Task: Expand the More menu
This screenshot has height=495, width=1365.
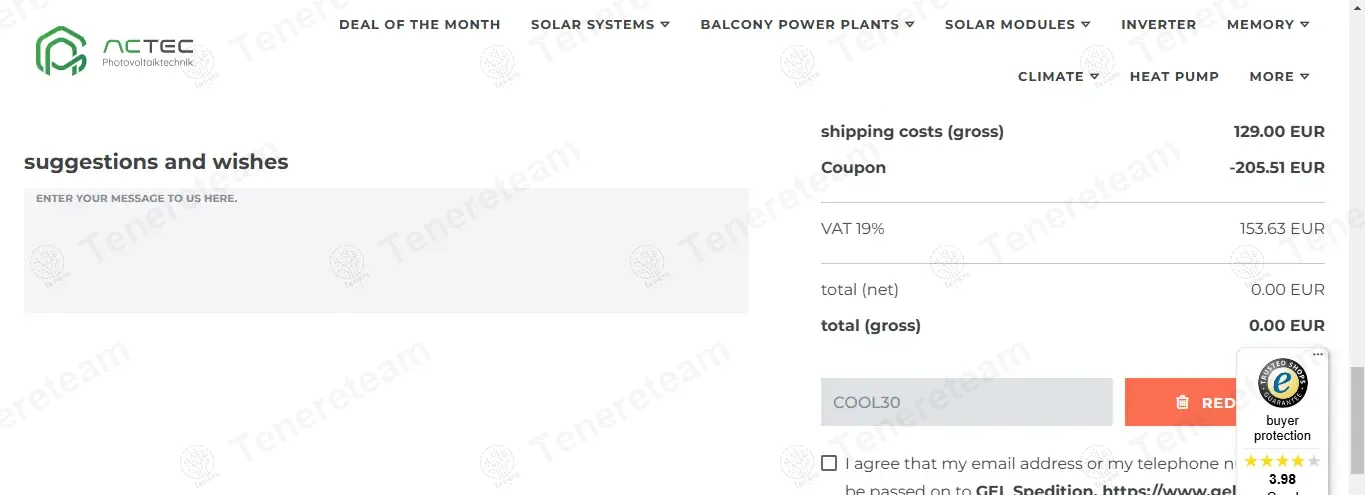Action: coord(1279,76)
